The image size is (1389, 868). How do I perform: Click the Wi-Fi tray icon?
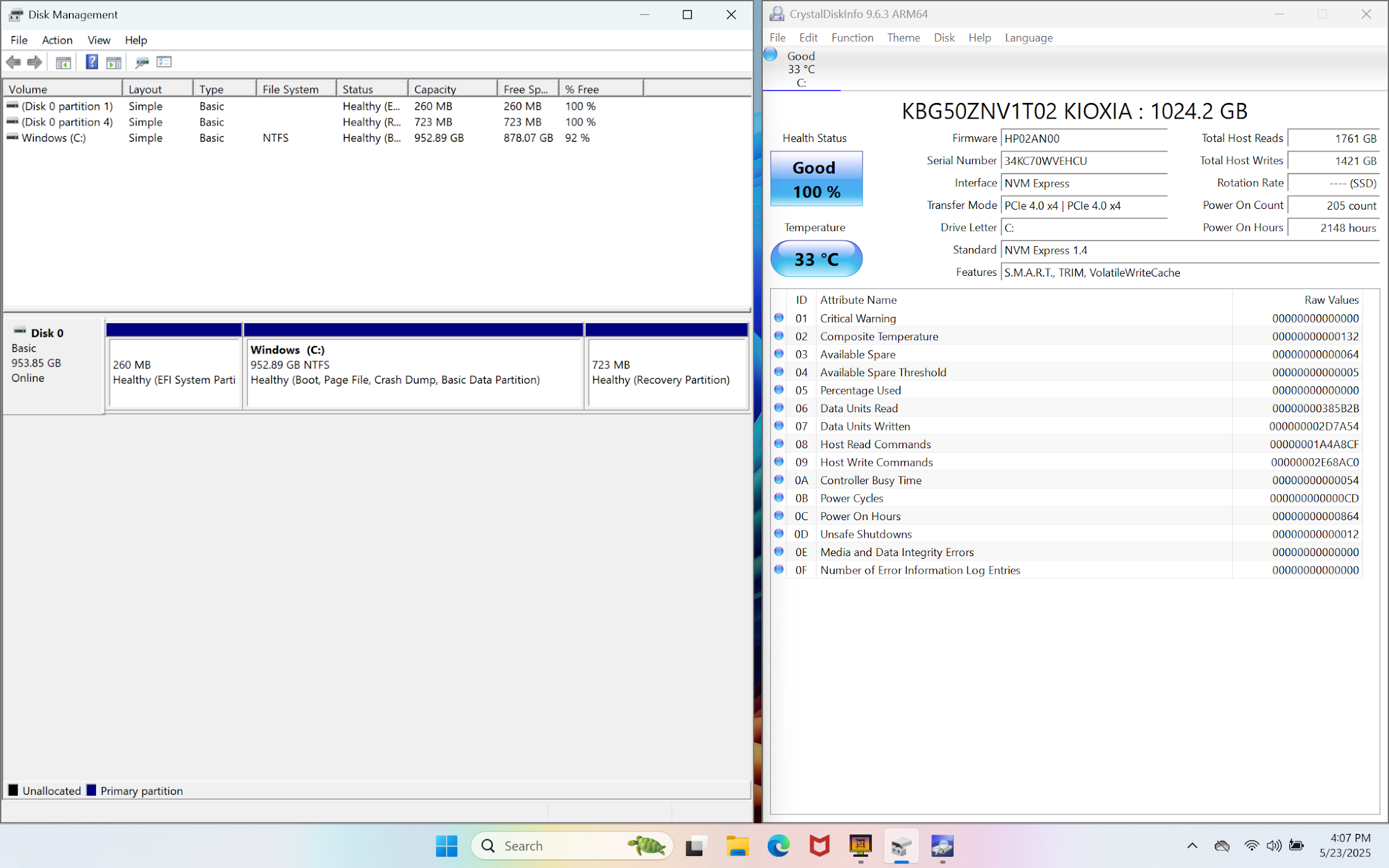click(1251, 846)
